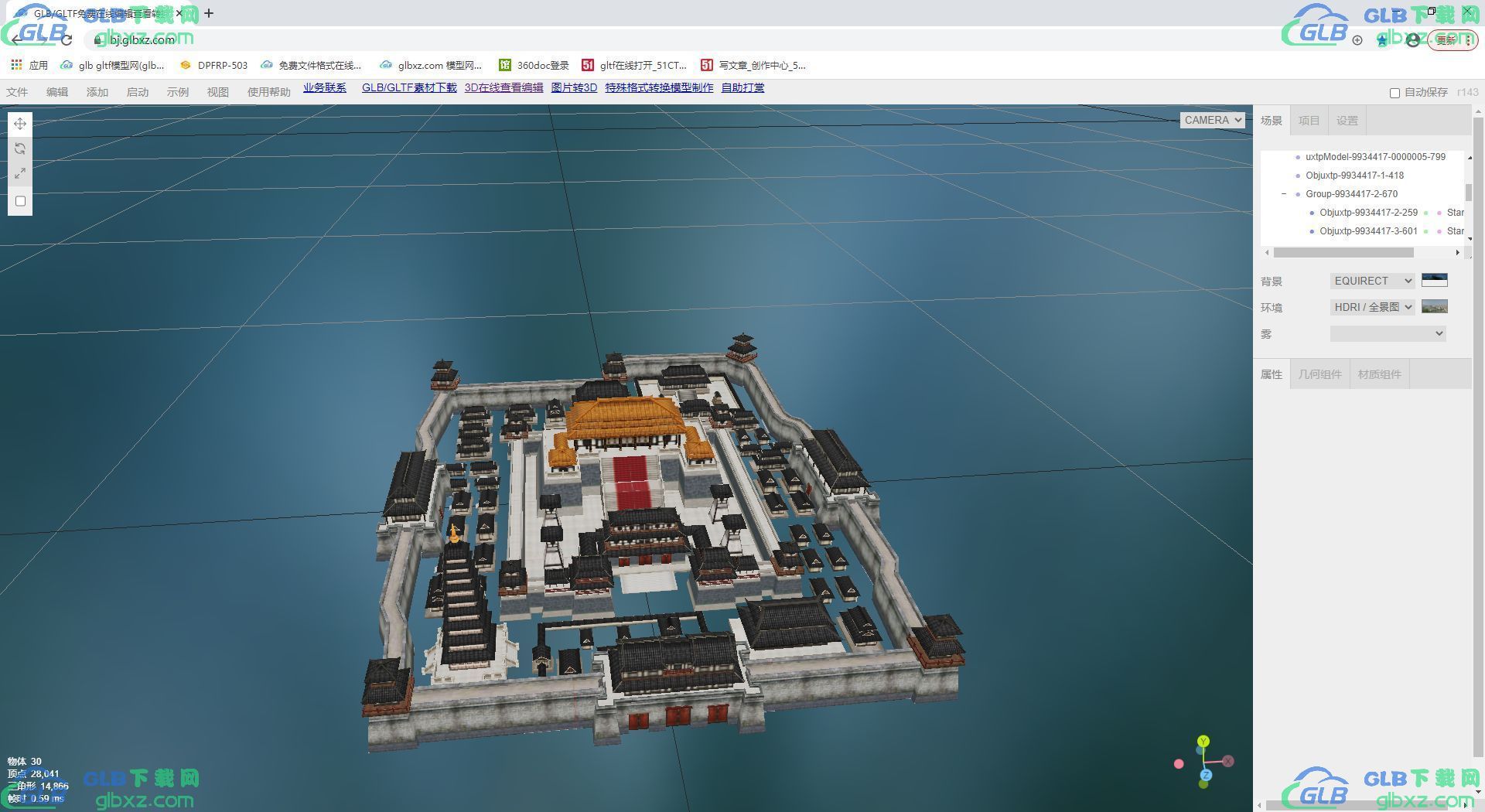Image resolution: width=1485 pixels, height=812 pixels.
Task: Enable the 自动保存 autosave checkbox
Action: pyautogui.click(x=1395, y=93)
